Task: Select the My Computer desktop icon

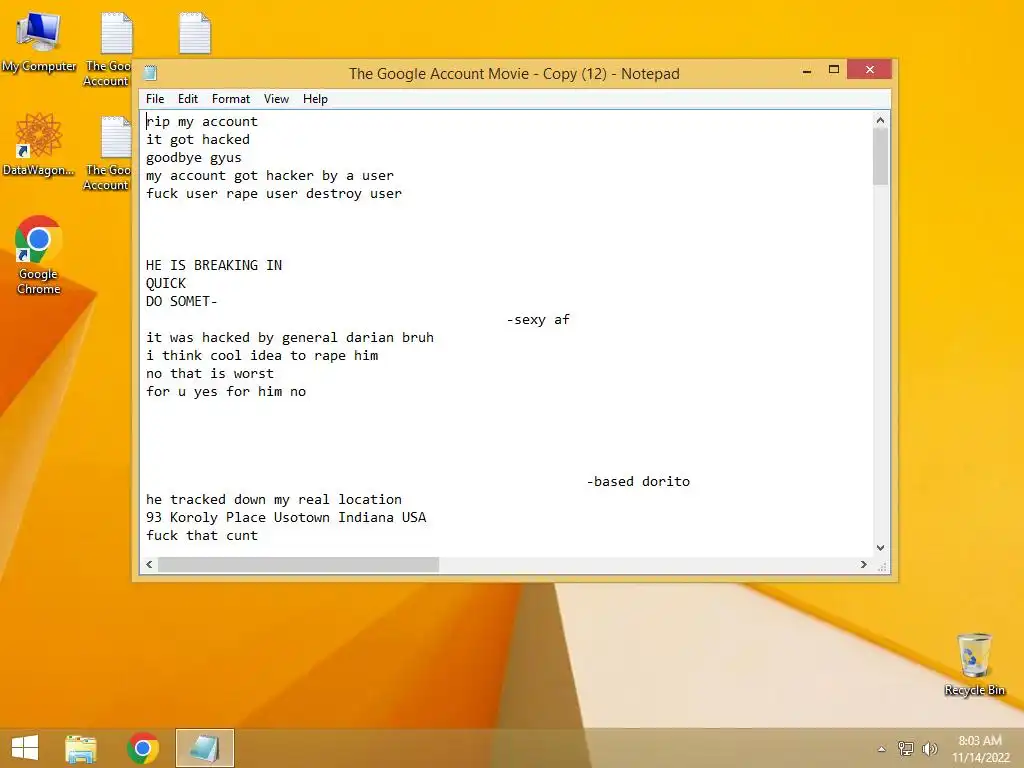Action: 39,42
